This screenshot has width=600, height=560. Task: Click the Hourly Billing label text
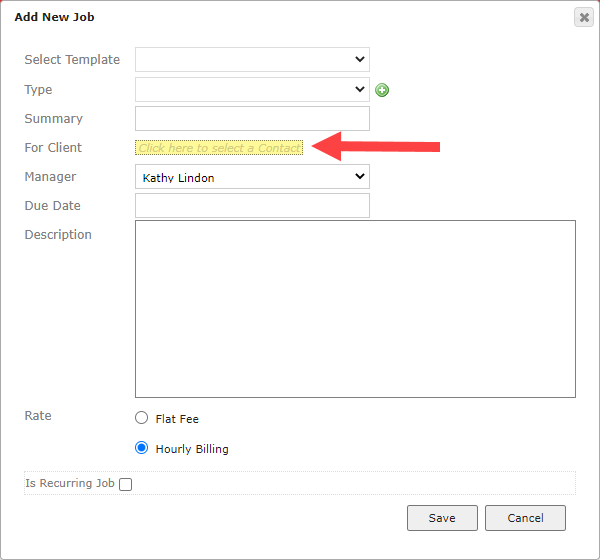[192, 449]
